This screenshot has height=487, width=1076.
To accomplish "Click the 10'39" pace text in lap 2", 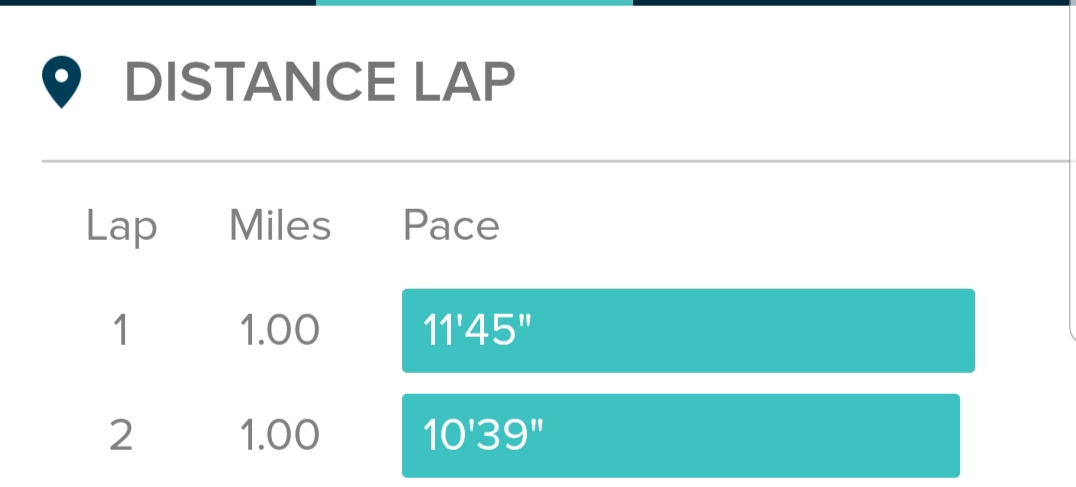I will [x=476, y=436].
